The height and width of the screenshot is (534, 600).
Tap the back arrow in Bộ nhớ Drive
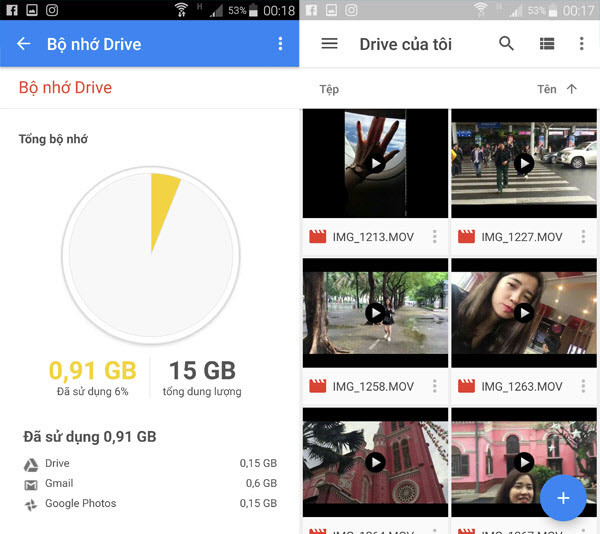(24, 44)
